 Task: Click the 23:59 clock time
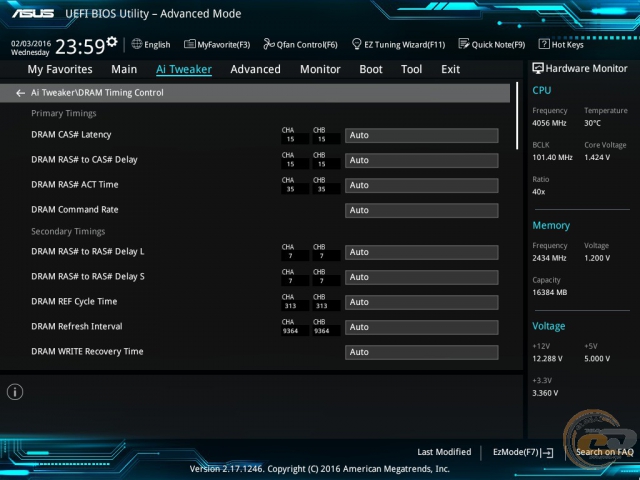80,47
